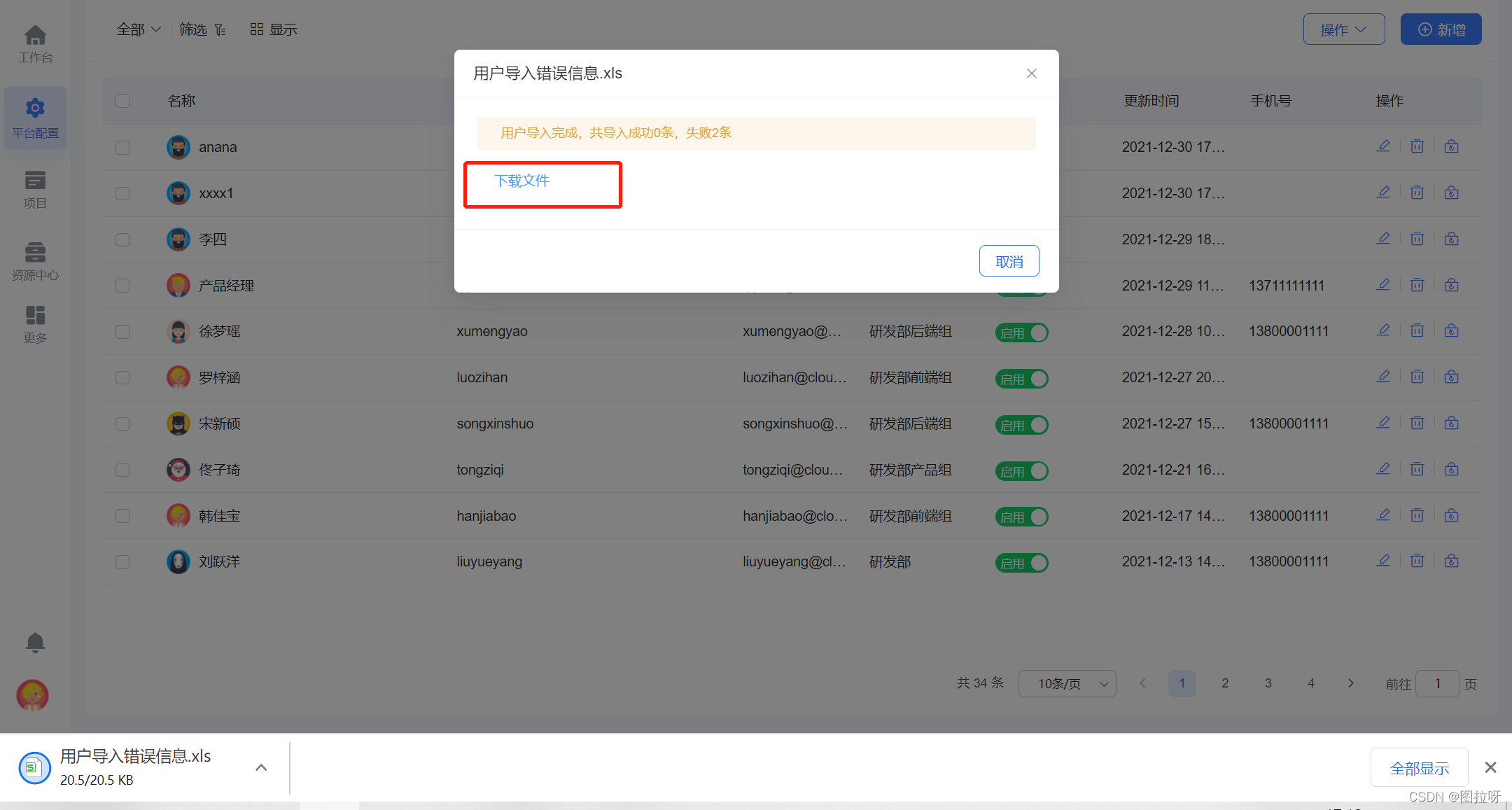Click the edit pencil icon for anana
The height and width of the screenshot is (810, 1512).
point(1383,146)
